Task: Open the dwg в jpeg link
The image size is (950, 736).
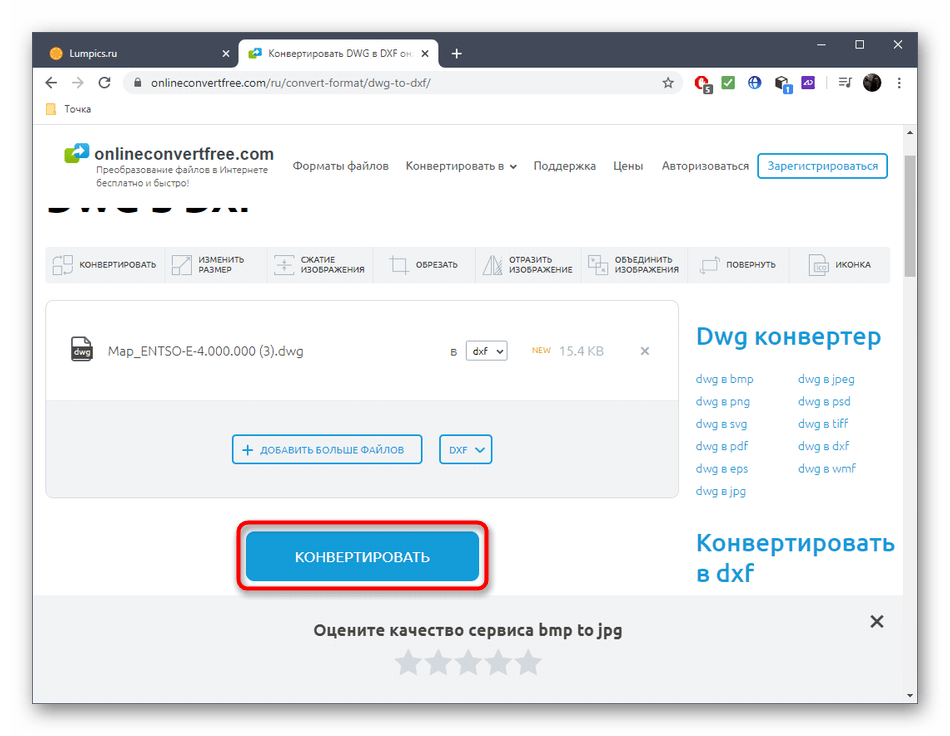Action: [x=826, y=379]
